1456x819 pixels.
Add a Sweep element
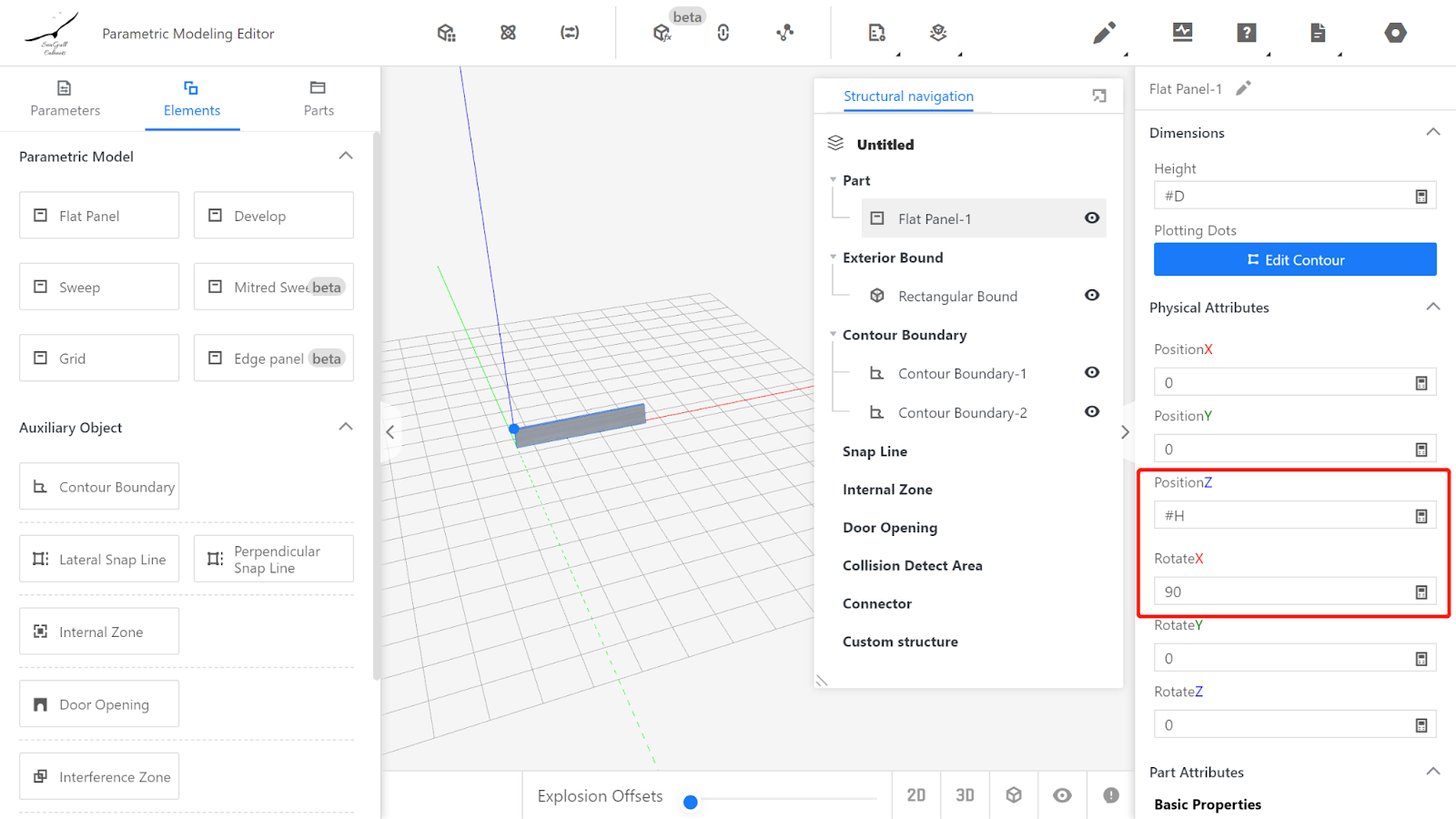[99, 287]
